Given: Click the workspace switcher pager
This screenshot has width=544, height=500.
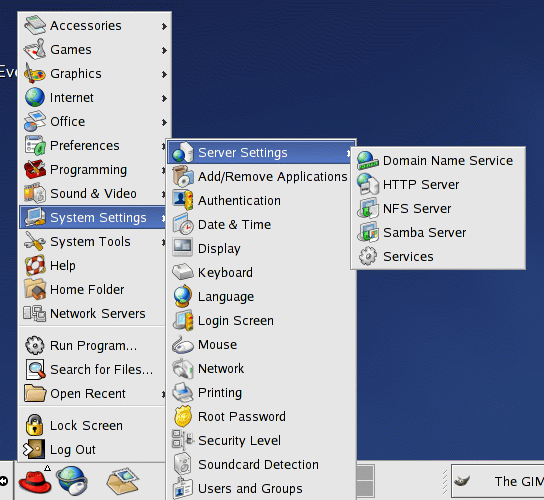Looking at the screenshot, I should point(365,481).
